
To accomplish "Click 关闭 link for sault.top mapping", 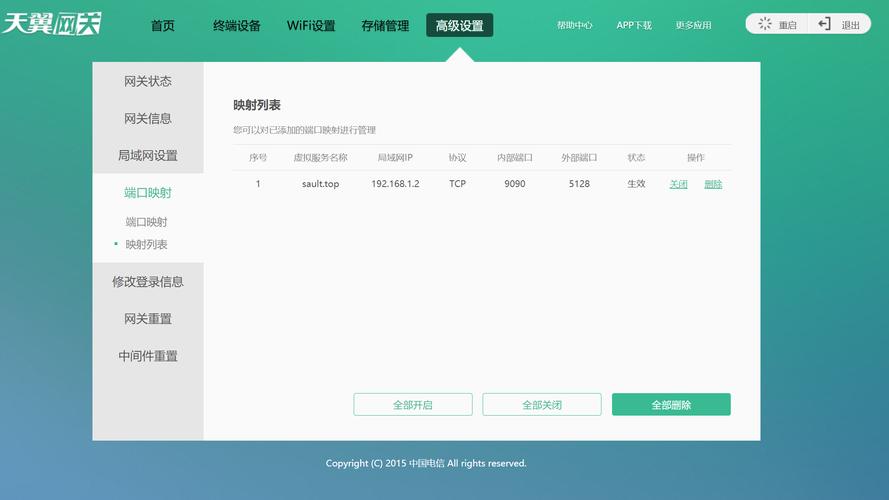I will point(678,184).
